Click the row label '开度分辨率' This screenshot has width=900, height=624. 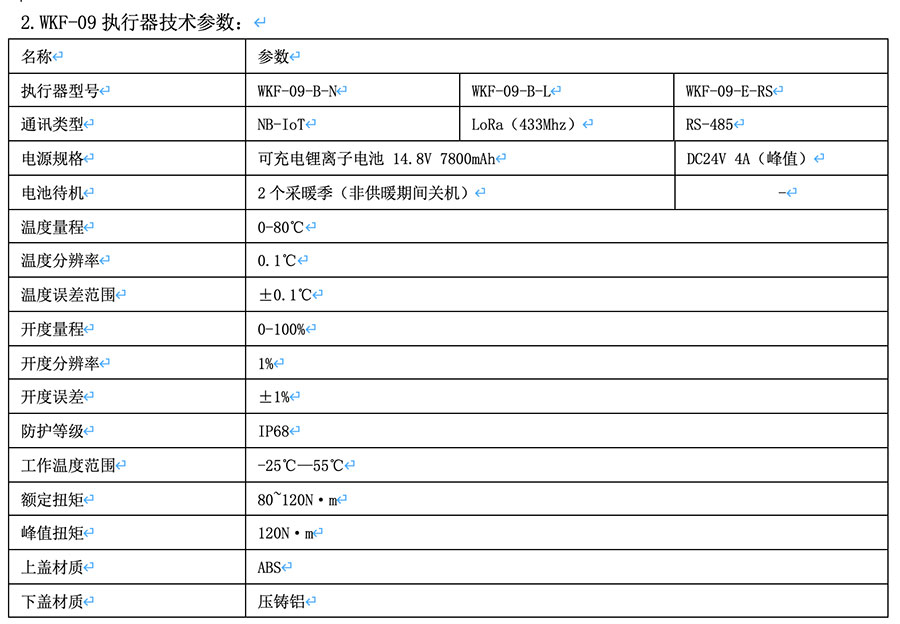60,363
